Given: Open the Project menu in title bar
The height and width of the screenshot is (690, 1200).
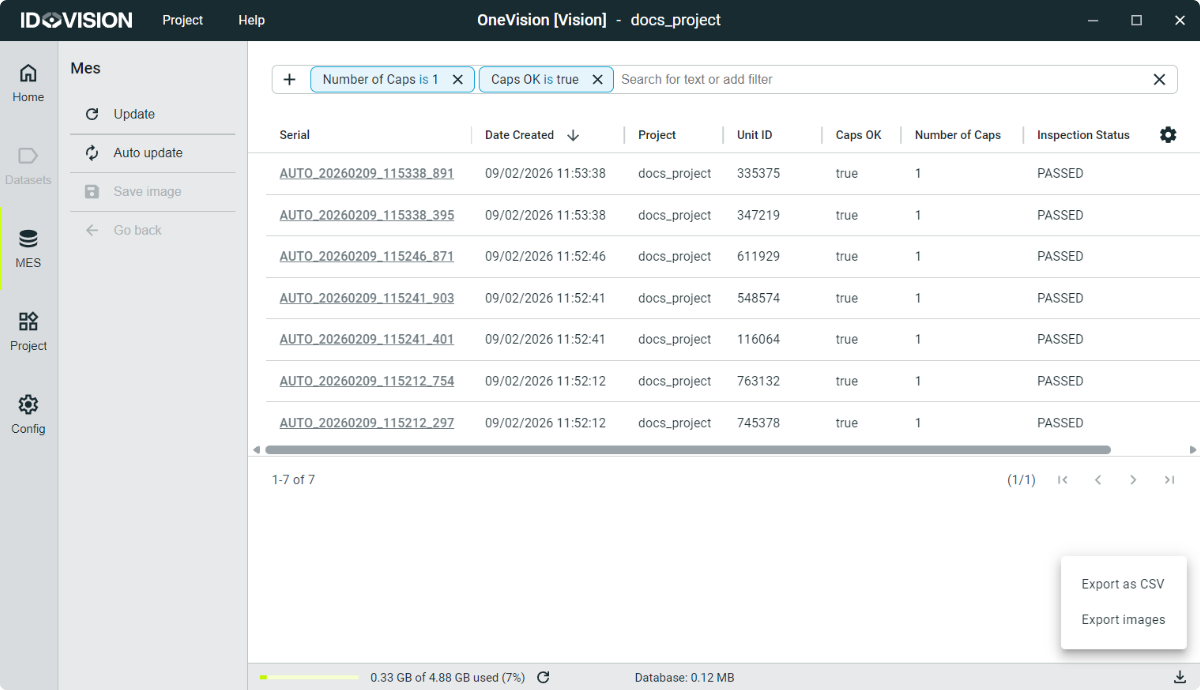Looking at the screenshot, I should tap(182, 20).
